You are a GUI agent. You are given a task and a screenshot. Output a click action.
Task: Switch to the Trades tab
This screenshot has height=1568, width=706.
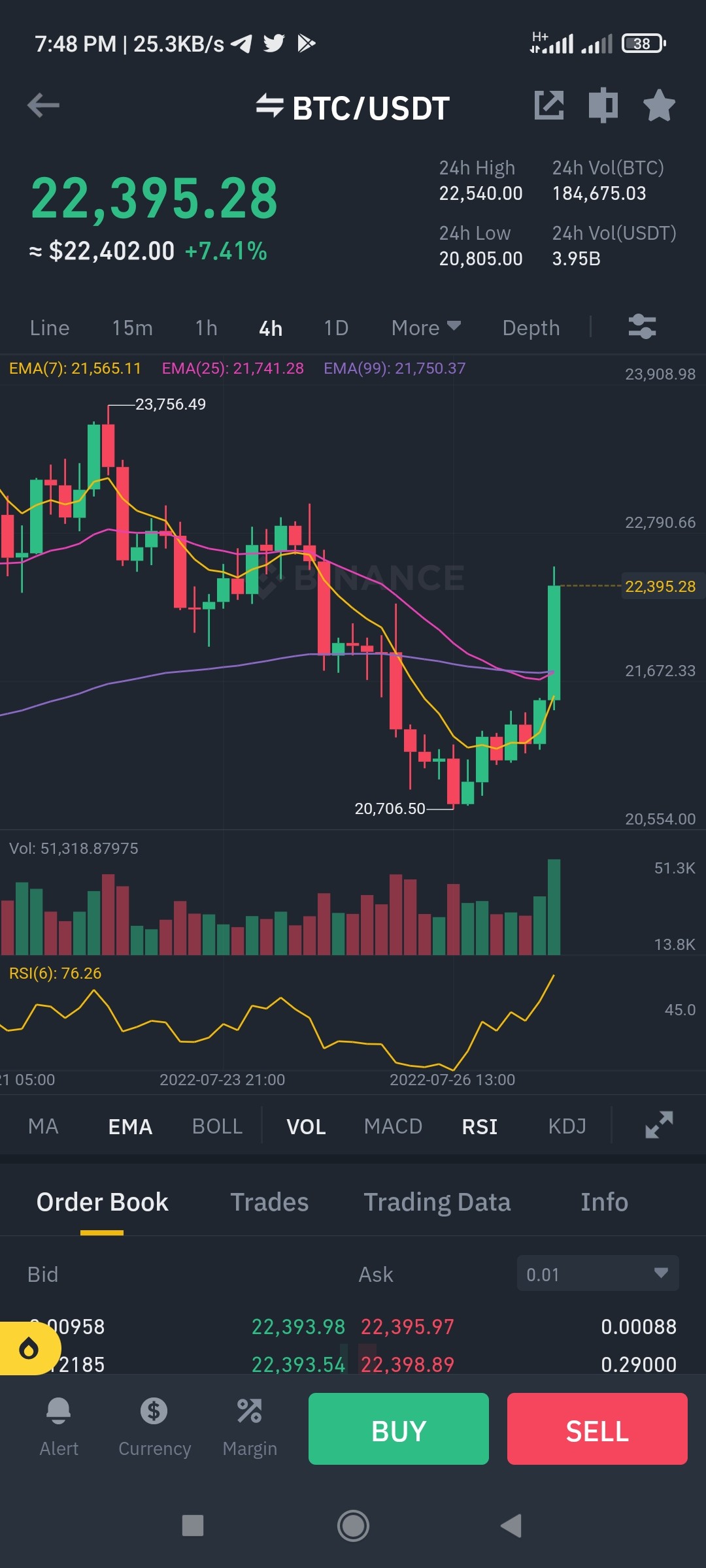point(269,1202)
